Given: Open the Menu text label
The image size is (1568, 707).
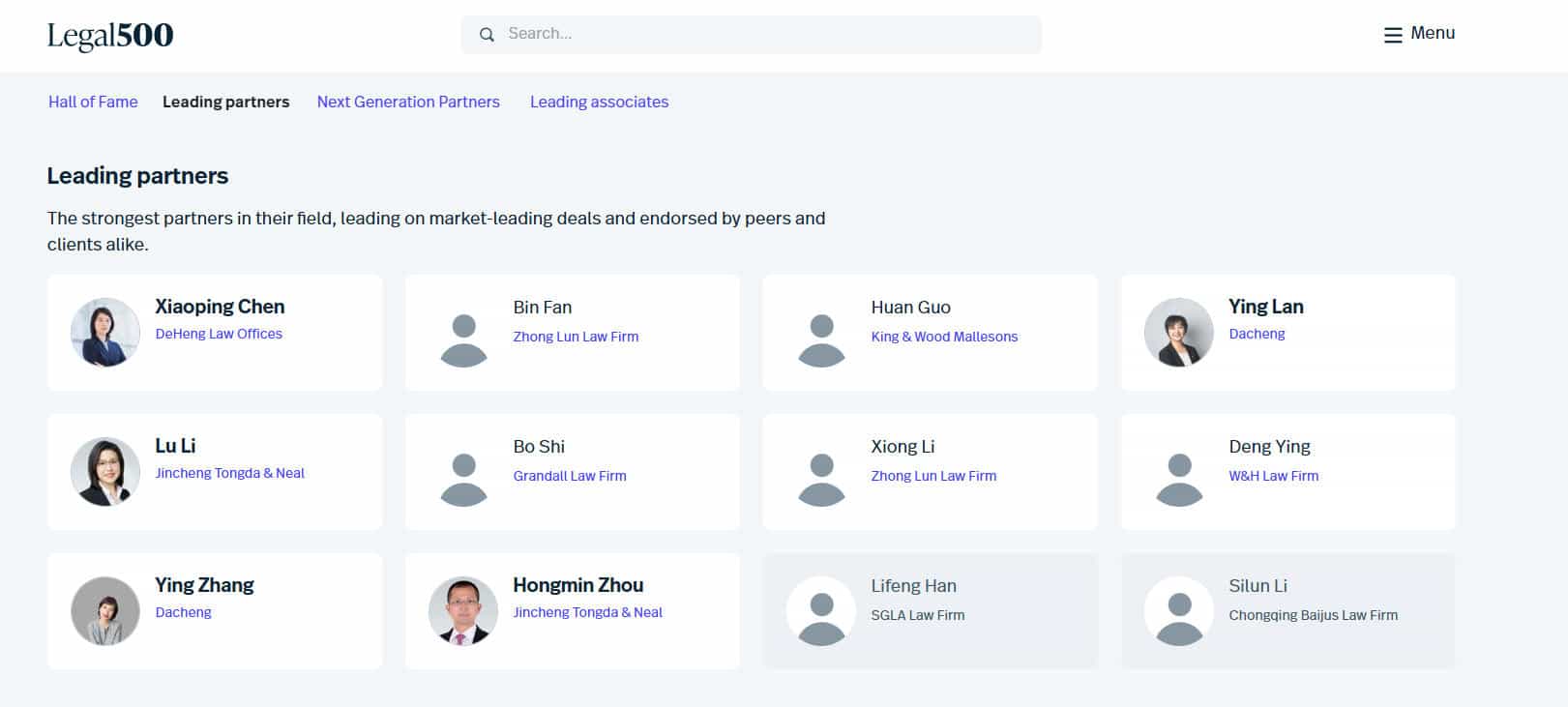Looking at the screenshot, I should [x=1433, y=33].
